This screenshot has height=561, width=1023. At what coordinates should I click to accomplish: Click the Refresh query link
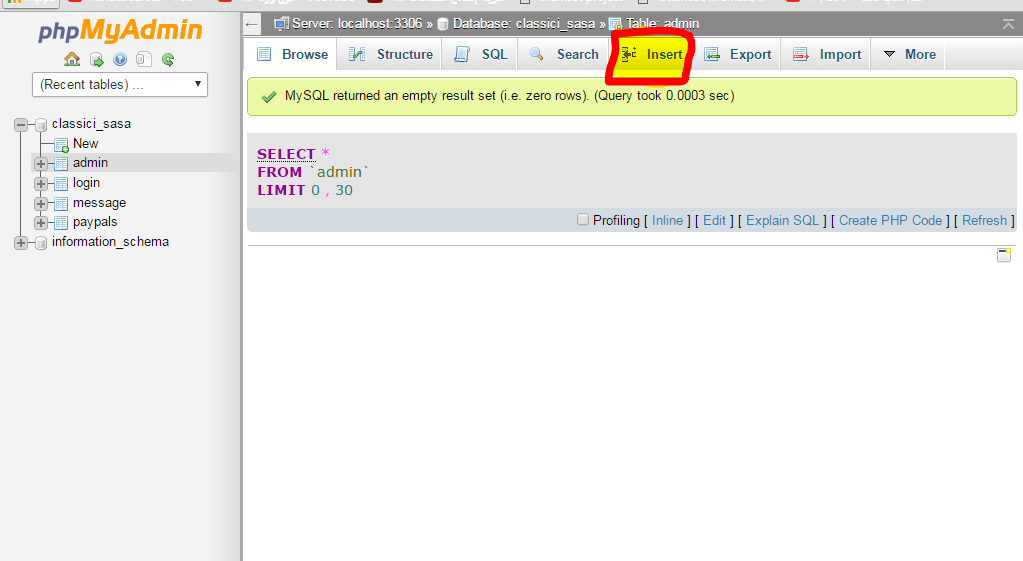pyautogui.click(x=985, y=220)
